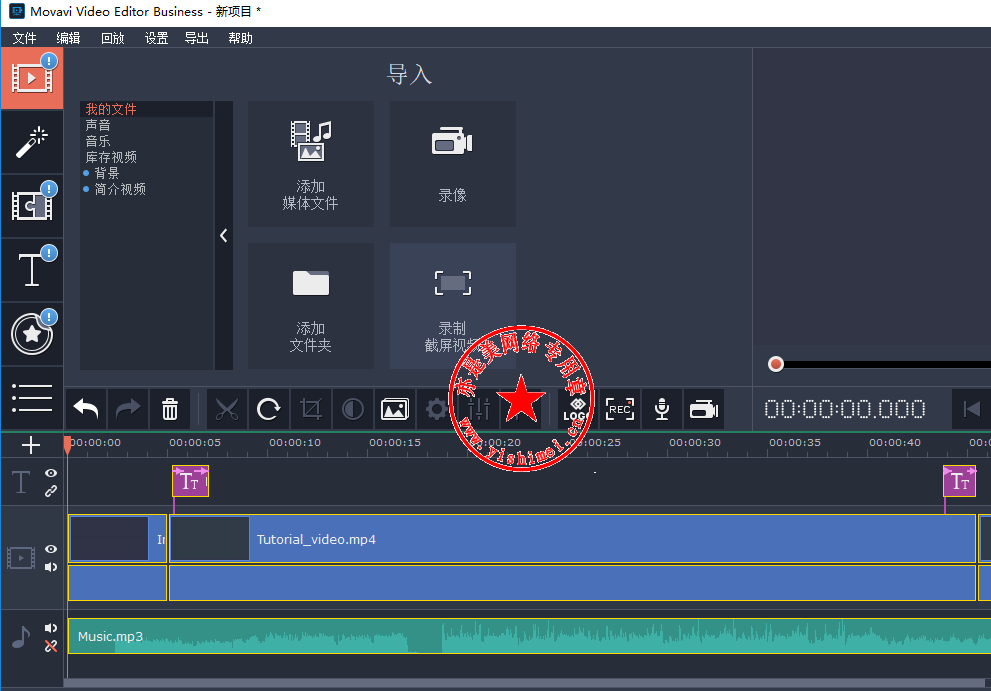The image size is (991, 691).
Task: Collapse the import categories panel
Action: point(224,235)
